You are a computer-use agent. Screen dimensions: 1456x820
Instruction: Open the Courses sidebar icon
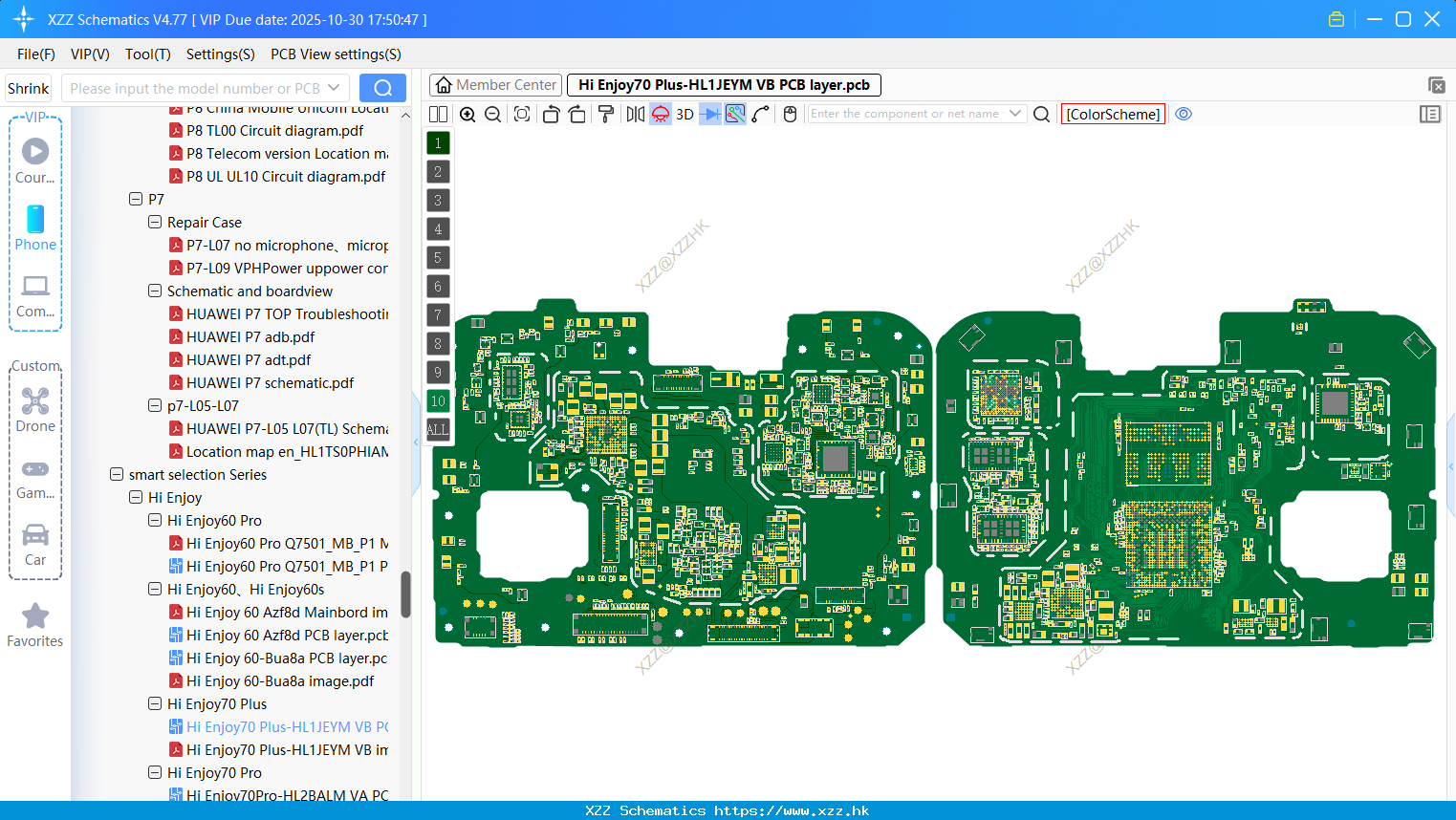tap(35, 161)
